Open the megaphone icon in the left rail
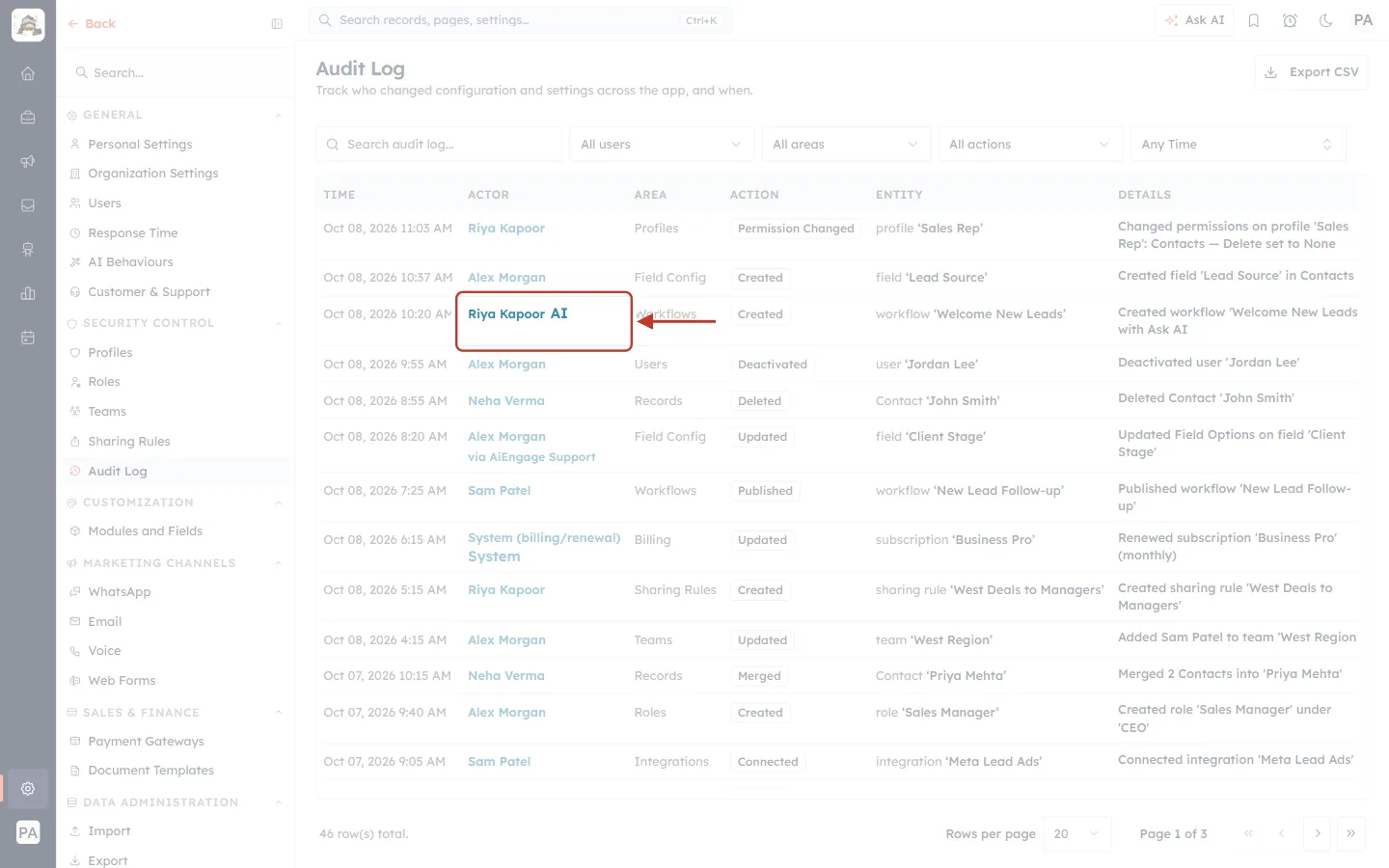This screenshot has width=1389, height=868. (28, 161)
